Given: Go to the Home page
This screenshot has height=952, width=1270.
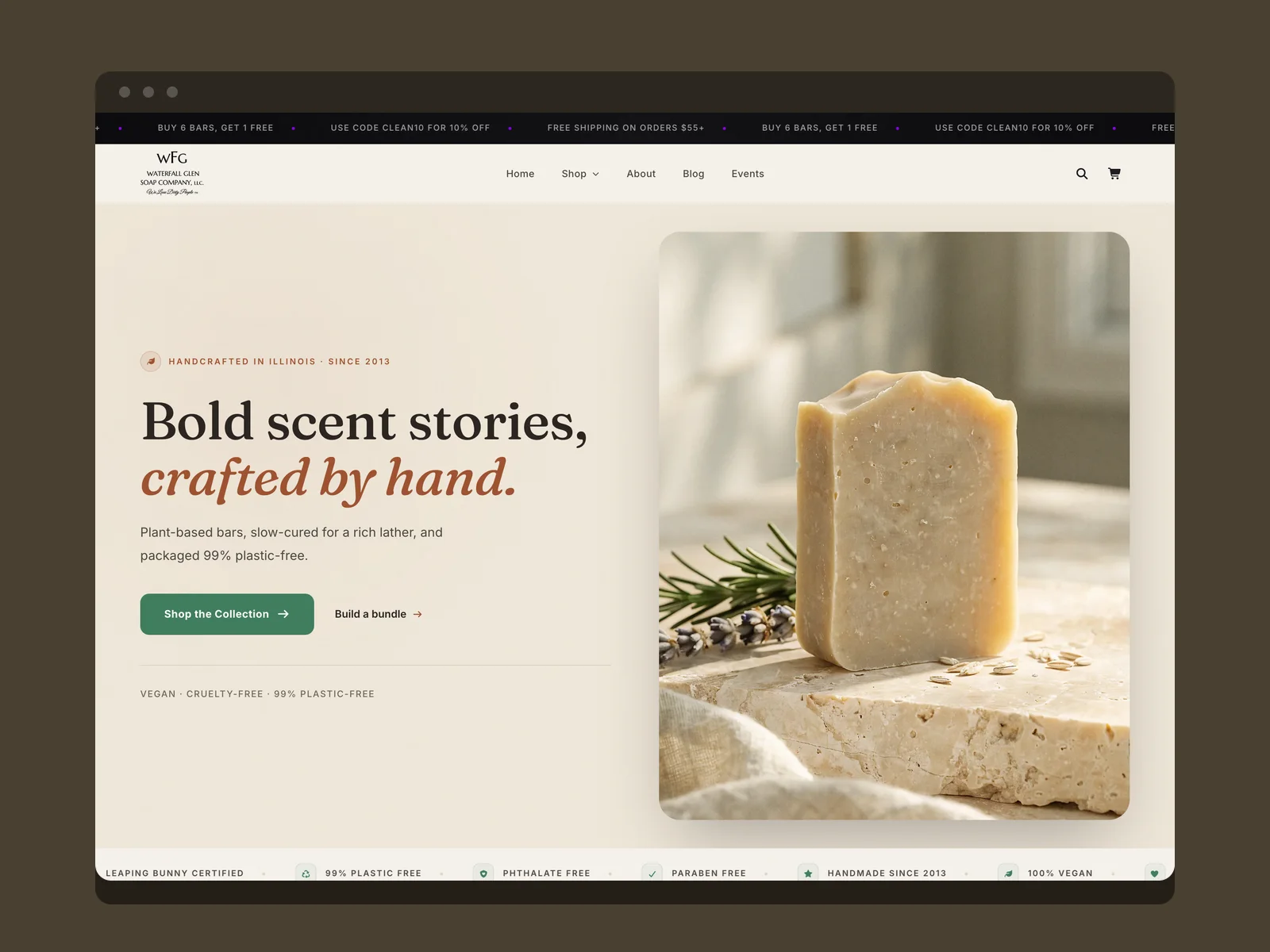Looking at the screenshot, I should pos(521,174).
